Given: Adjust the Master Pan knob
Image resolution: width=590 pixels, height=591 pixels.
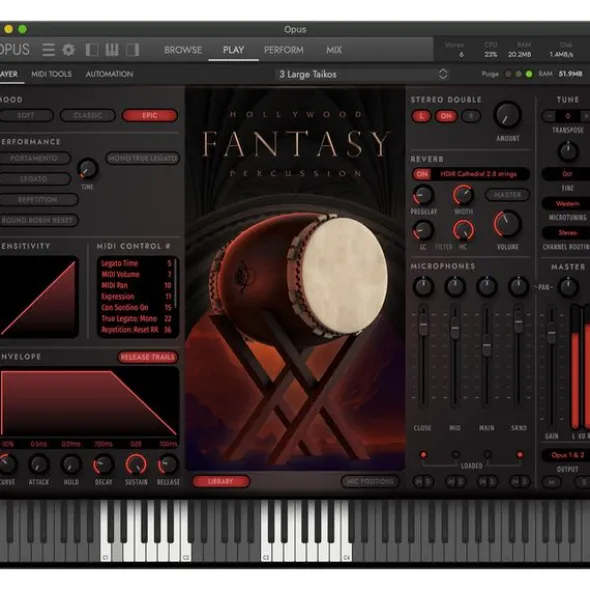Looking at the screenshot, I should [x=568, y=287].
